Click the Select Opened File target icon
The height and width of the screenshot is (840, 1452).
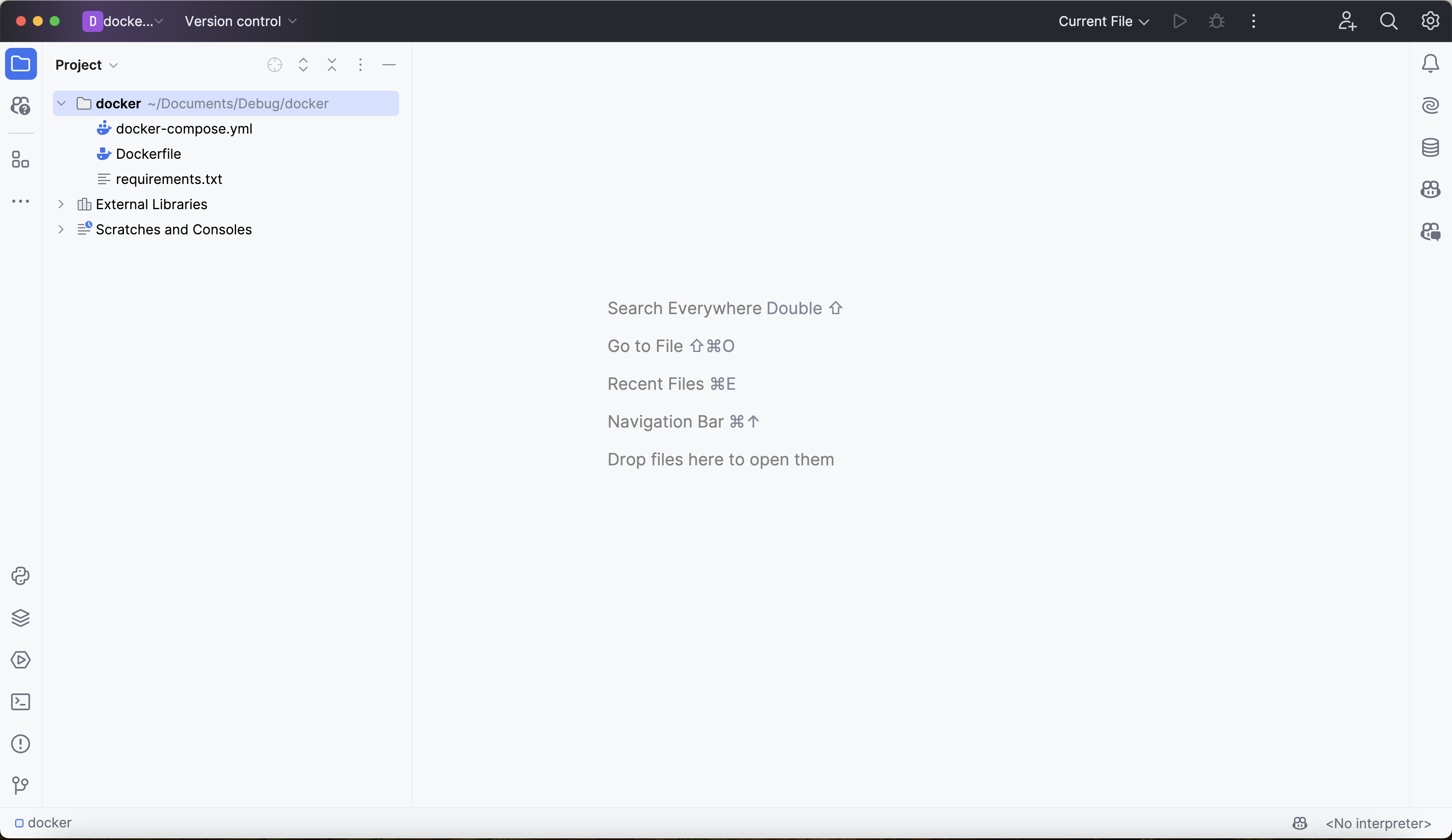(x=275, y=65)
